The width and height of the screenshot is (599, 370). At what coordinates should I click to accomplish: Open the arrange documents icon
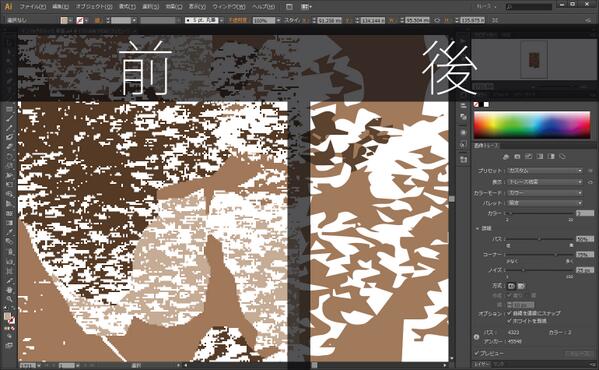[306, 6]
